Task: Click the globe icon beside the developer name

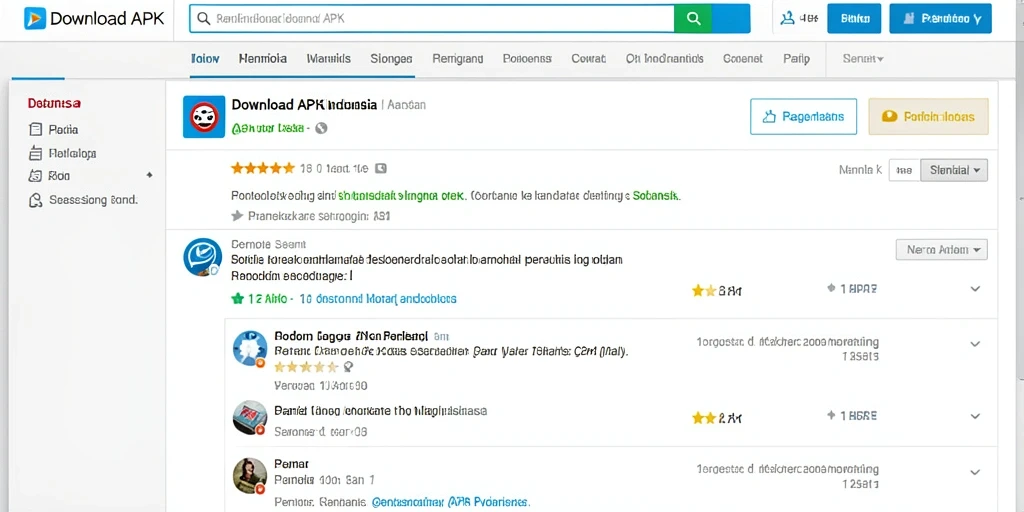Action: [321, 129]
